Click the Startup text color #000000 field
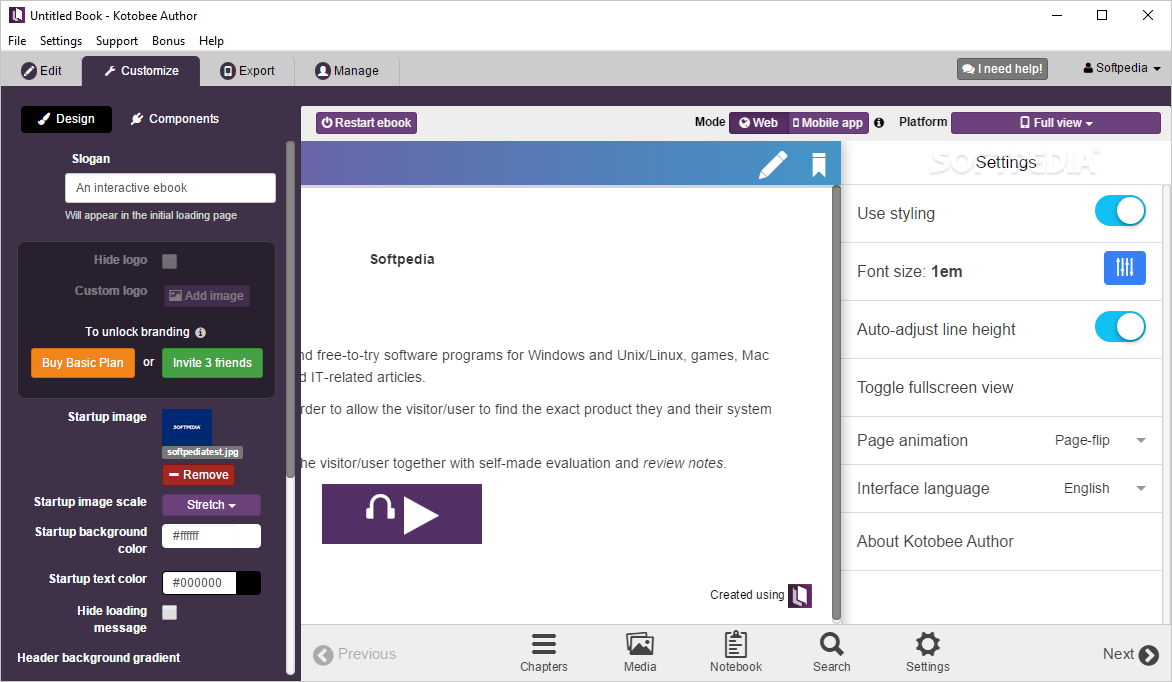This screenshot has height=682, width=1172. (x=200, y=583)
